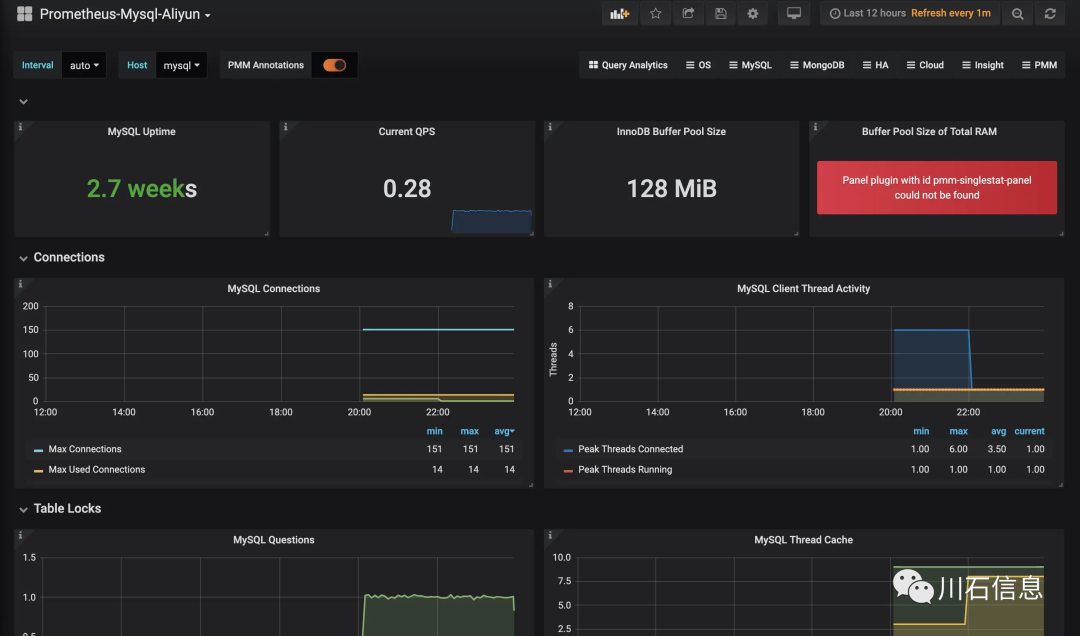Share the dashboard via share icon
Viewport: 1080px width, 636px height.
[x=688, y=13]
